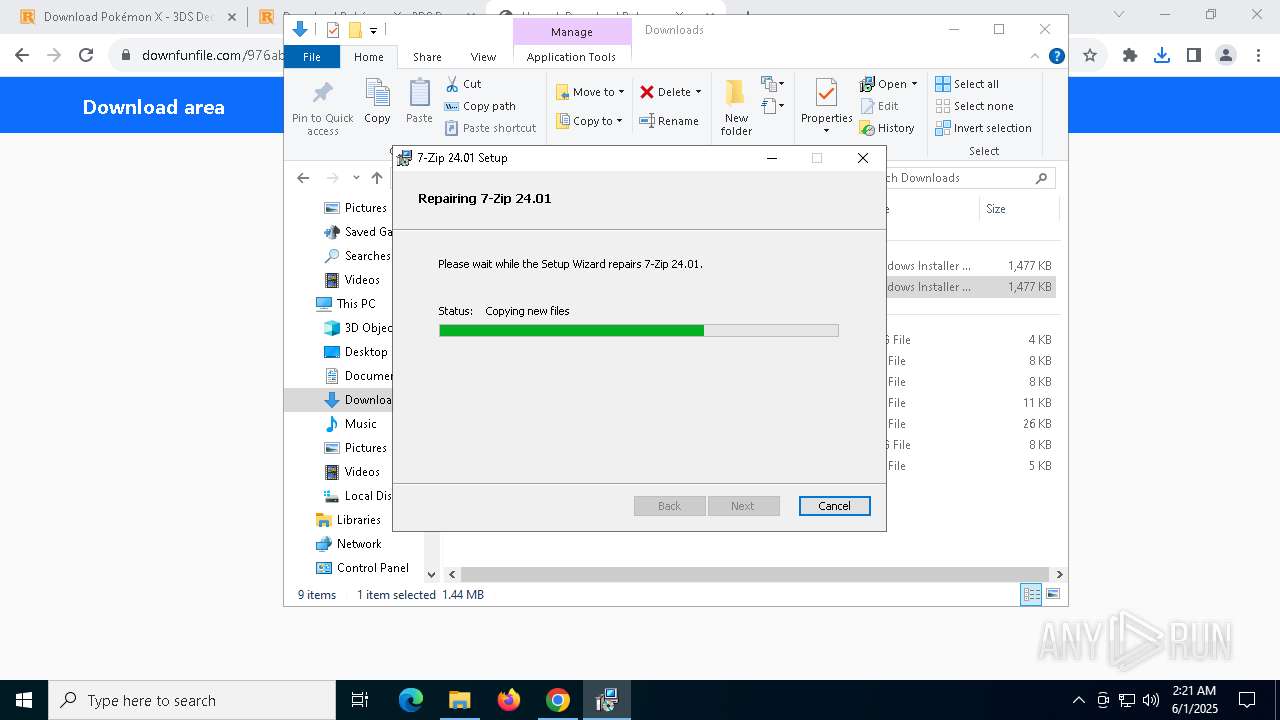Open Quick Access Toolbar customize dropdown
Image resolution: width=1280 pixels, height=720 pixels.
(x=373, y=31)
